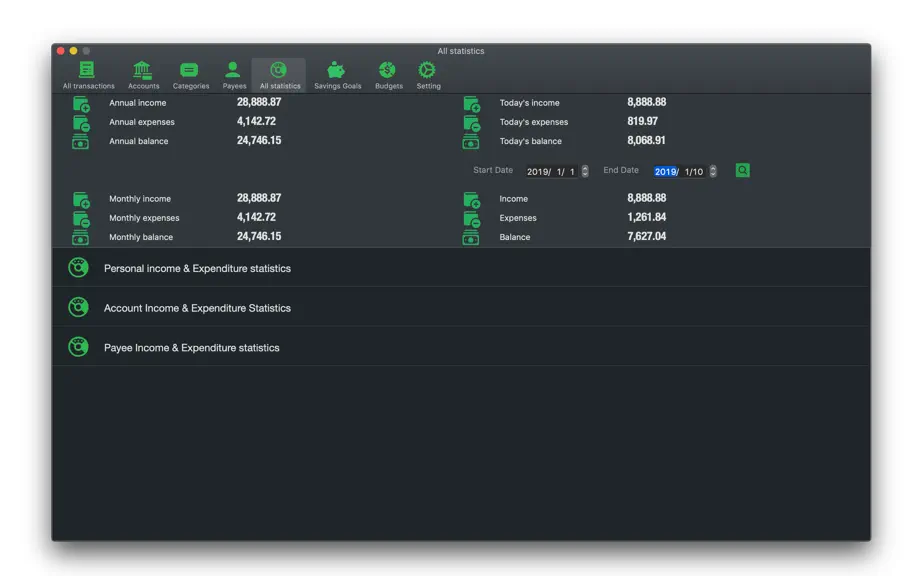Viewport: 922px width, 576px height.
Task: Click the Today's balance cash icon
Action: click(x=471, y=142)
